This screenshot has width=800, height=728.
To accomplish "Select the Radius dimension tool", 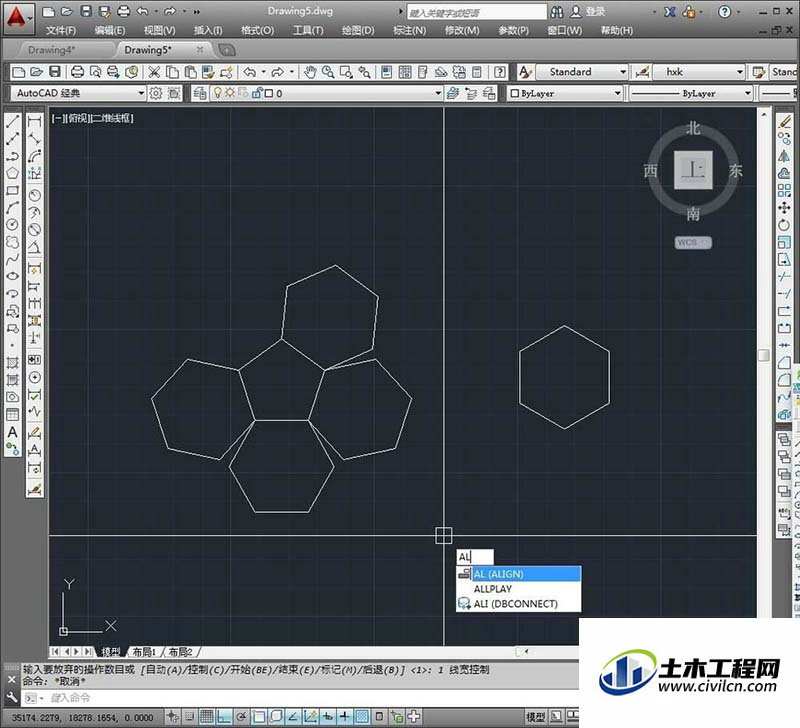I will pos(34,195).
